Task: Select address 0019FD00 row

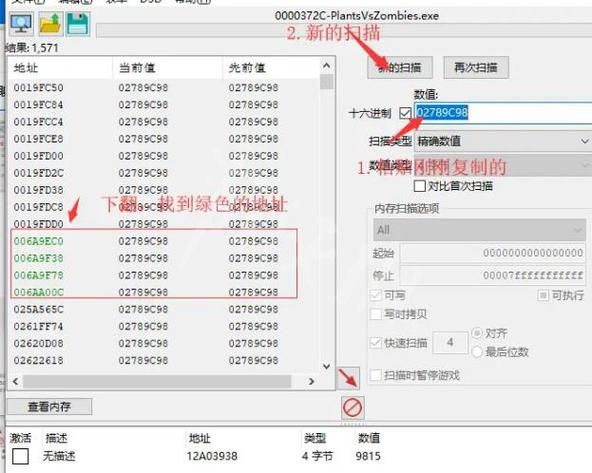Action: pos(164,156)
